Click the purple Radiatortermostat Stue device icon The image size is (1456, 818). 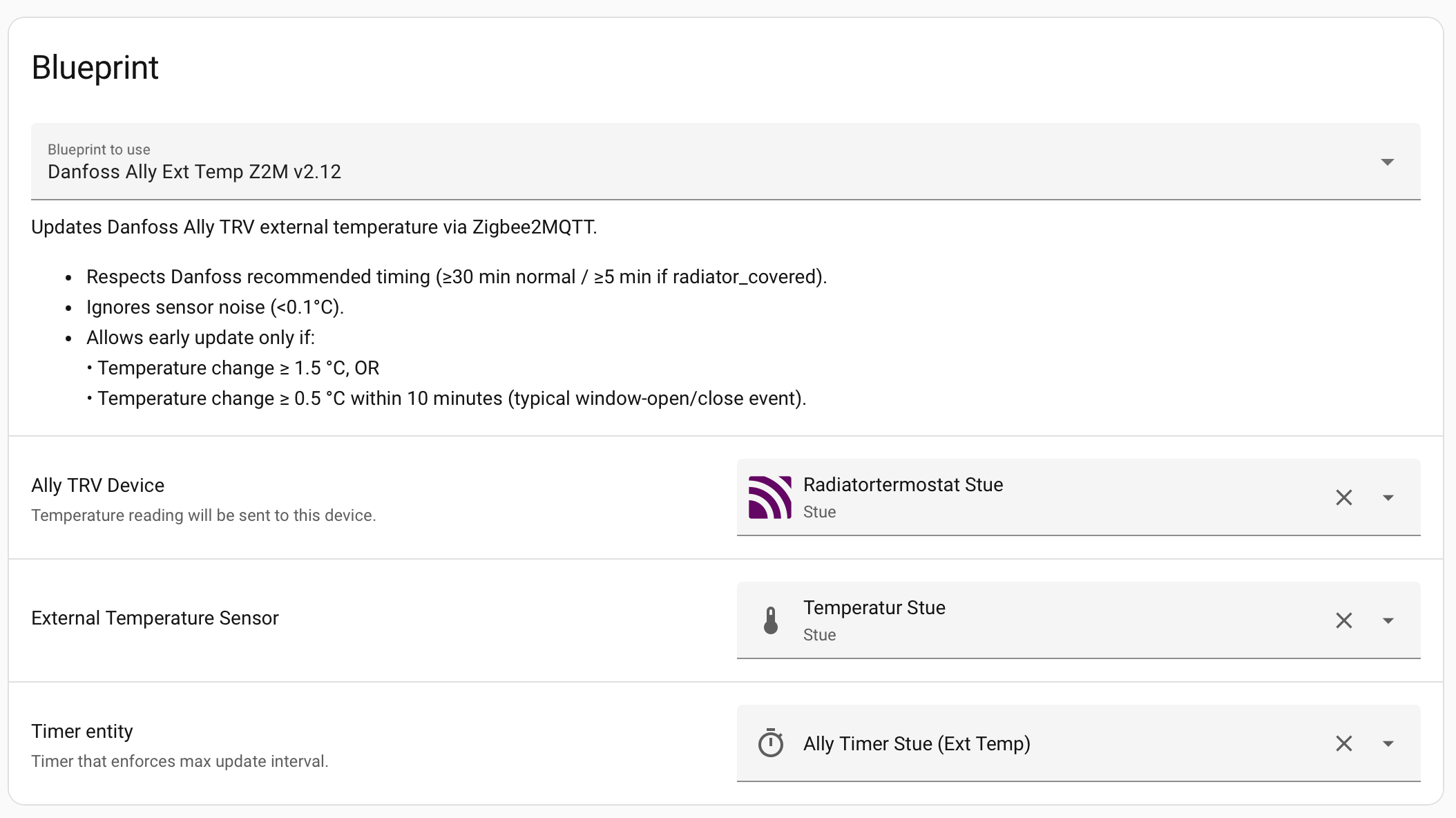(769, 497)
